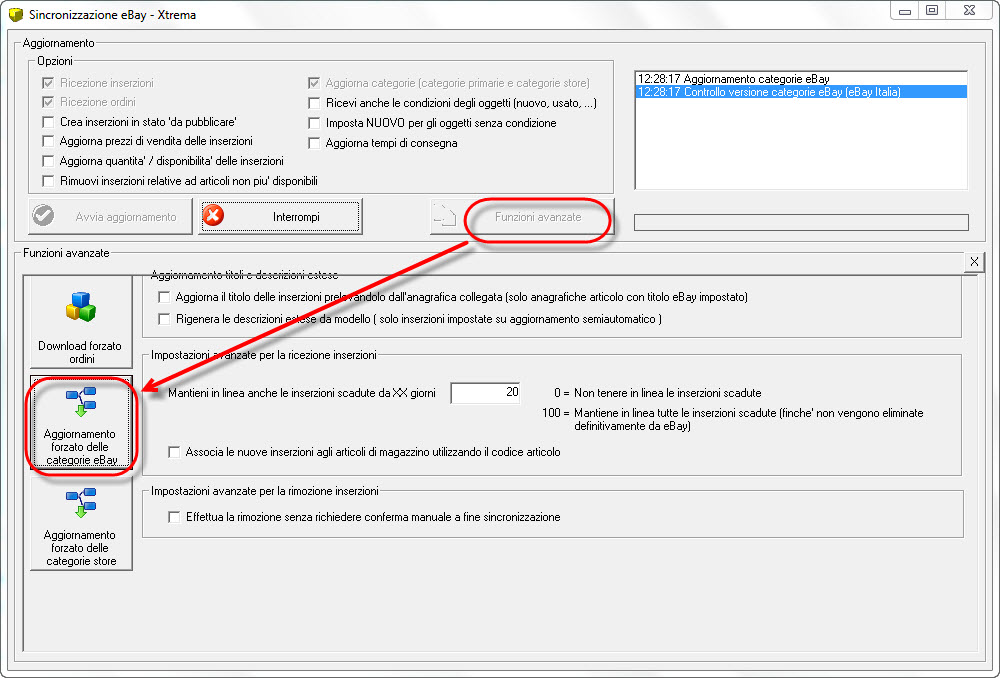Toggle Effettua la rimozione senza conferma manuale

coord(173,517)
